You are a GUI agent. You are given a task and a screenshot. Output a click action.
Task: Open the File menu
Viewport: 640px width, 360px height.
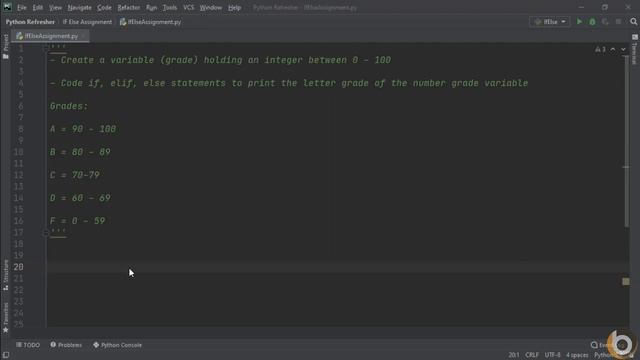[x=22, y=8]
